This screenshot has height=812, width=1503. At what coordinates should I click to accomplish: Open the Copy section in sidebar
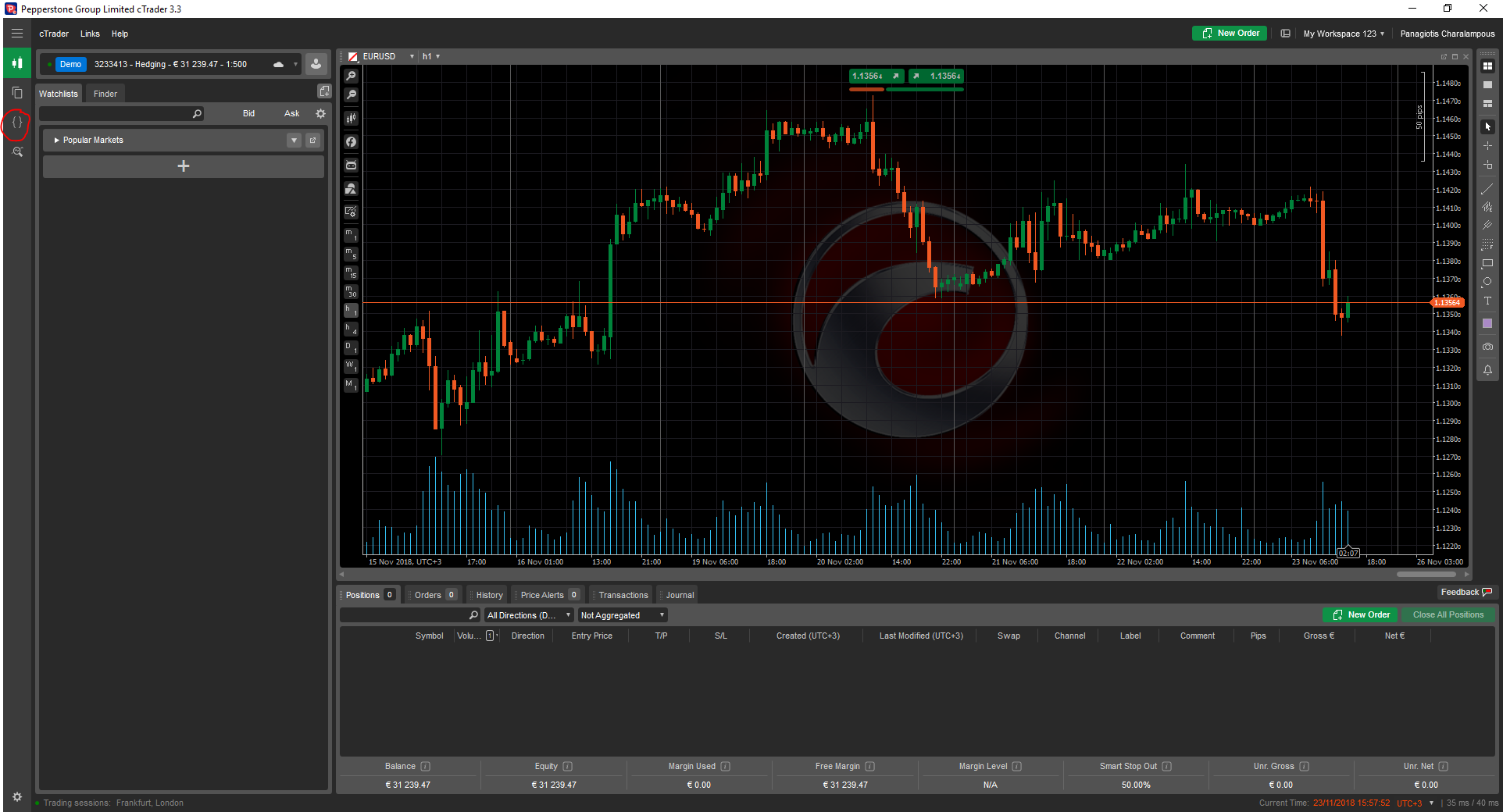(x=17, y=93)
